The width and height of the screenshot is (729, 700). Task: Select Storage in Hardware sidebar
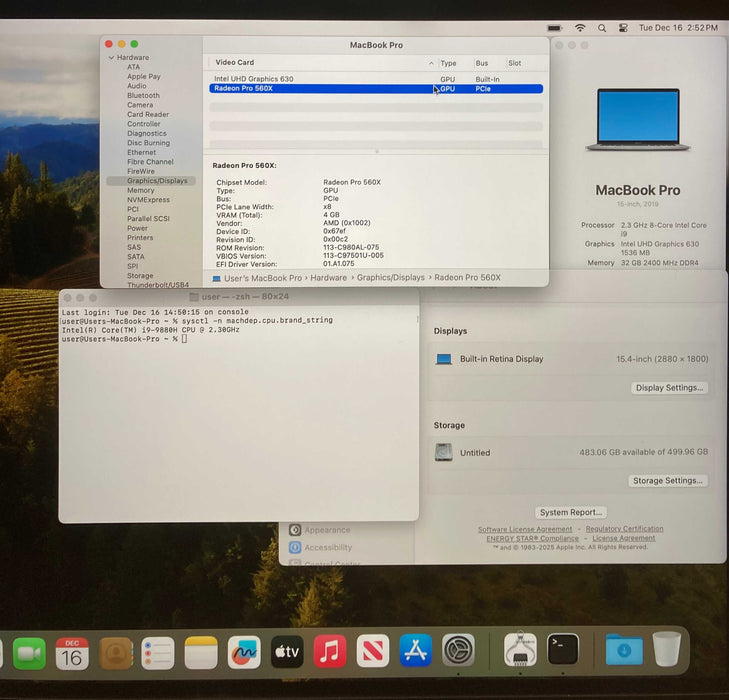point(140,276)
